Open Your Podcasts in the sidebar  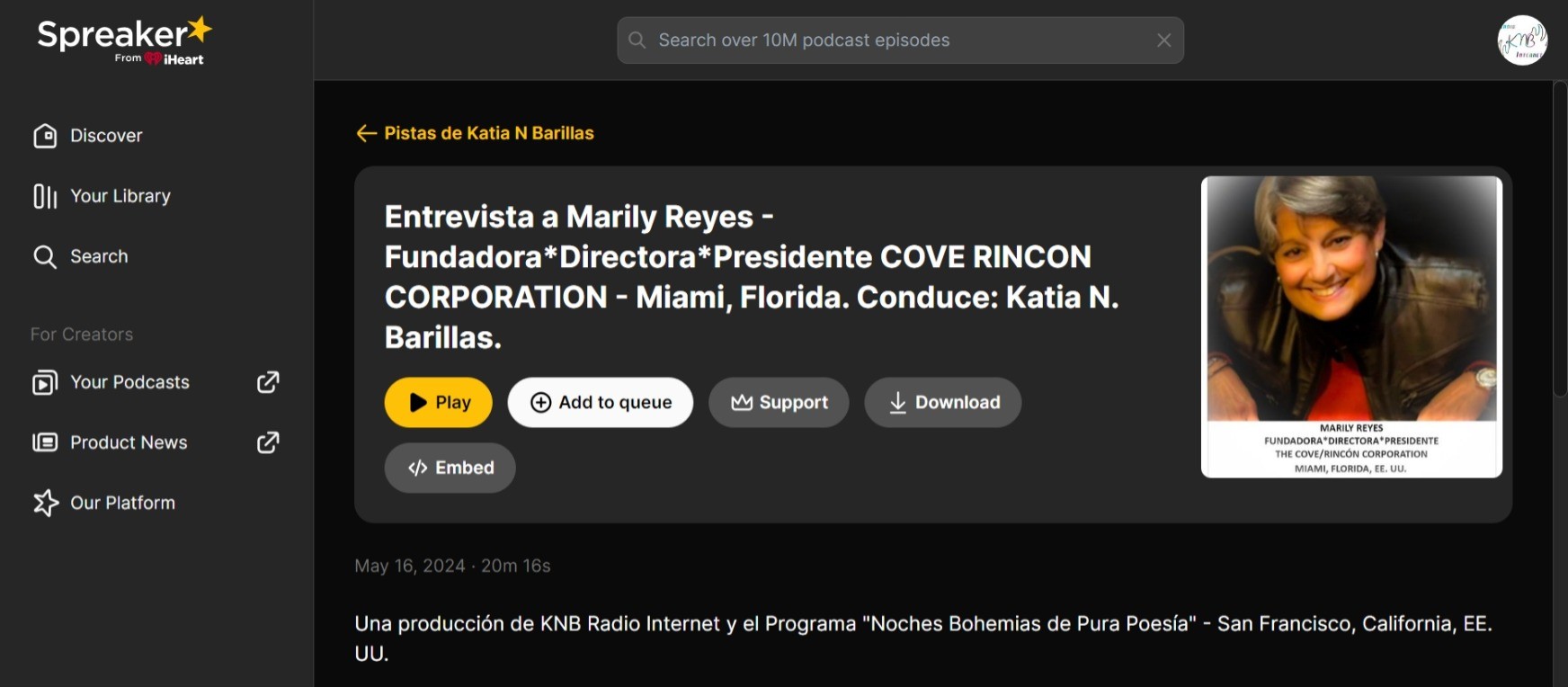pos(111,382)
